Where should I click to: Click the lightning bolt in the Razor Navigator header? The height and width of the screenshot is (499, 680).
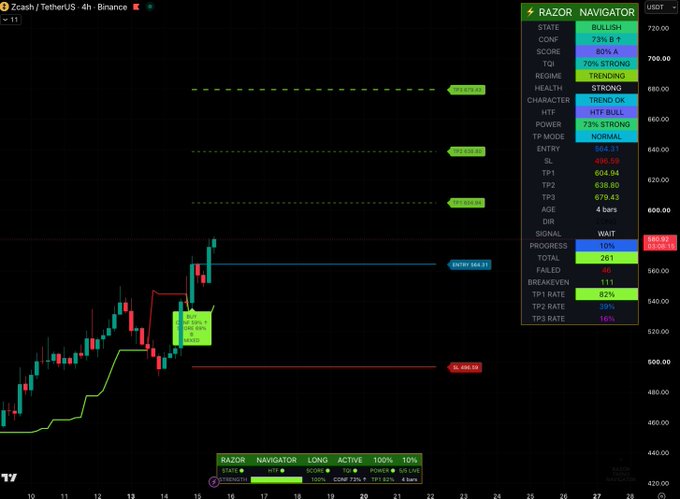click(530, 12)
